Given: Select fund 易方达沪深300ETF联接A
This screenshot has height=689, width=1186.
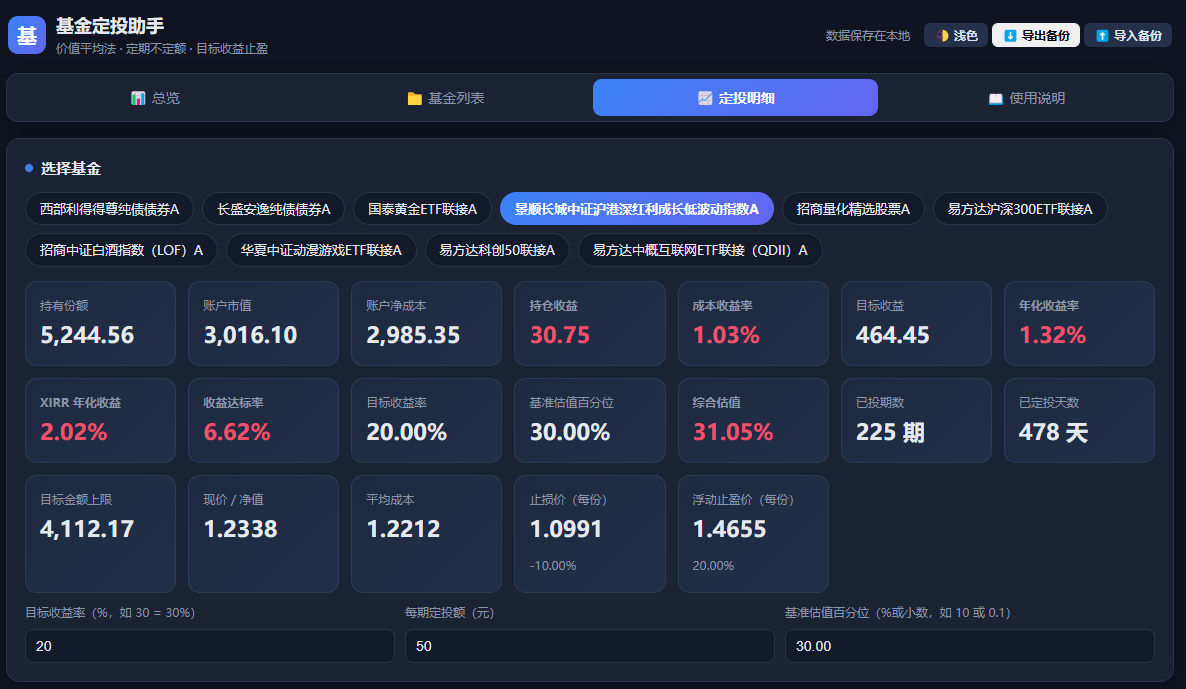Looking at the screenshot, I should (x=1020, y=209).
